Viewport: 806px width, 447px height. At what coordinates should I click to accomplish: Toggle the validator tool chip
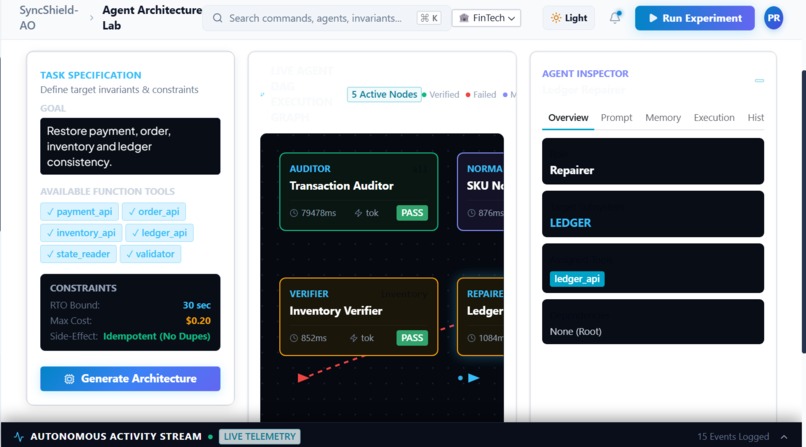tap(151, 254)
